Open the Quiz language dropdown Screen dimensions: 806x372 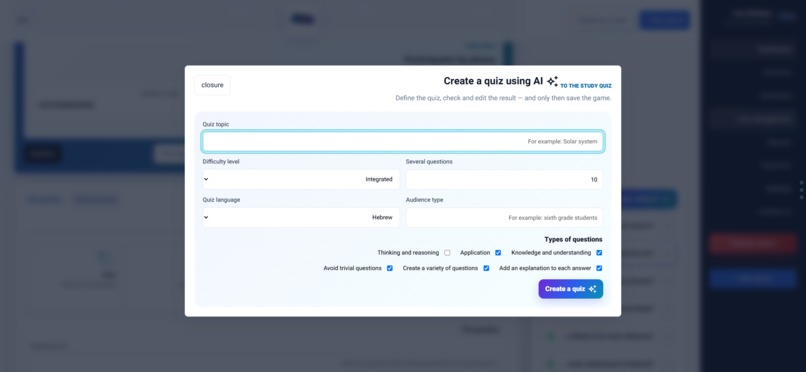301,217
